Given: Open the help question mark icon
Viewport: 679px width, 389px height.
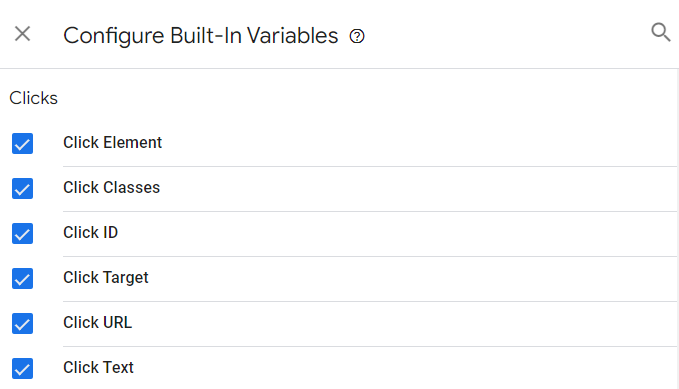Looking at the screenshot, I should click(x=357, y=36).
